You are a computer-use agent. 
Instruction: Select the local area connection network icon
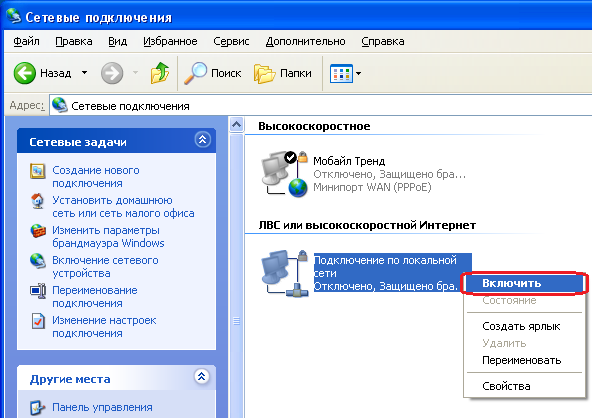tap(285, 273)
